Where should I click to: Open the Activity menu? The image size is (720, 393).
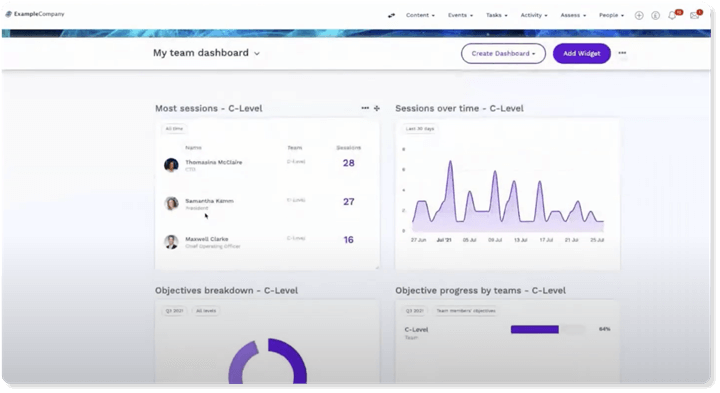pyautogui.click(x=534, y=15)
